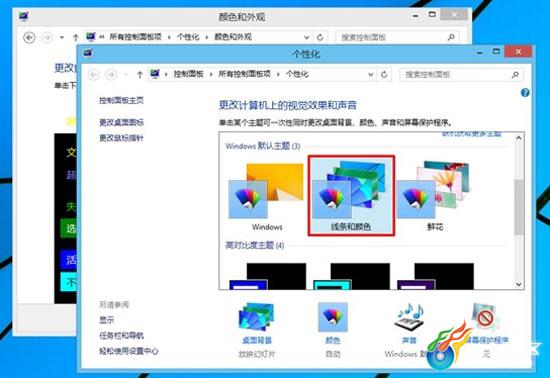The width and height of the screenshot is (550, 378).
Task: Click the theme list scrollbar thumb
Action: (519, 207)
